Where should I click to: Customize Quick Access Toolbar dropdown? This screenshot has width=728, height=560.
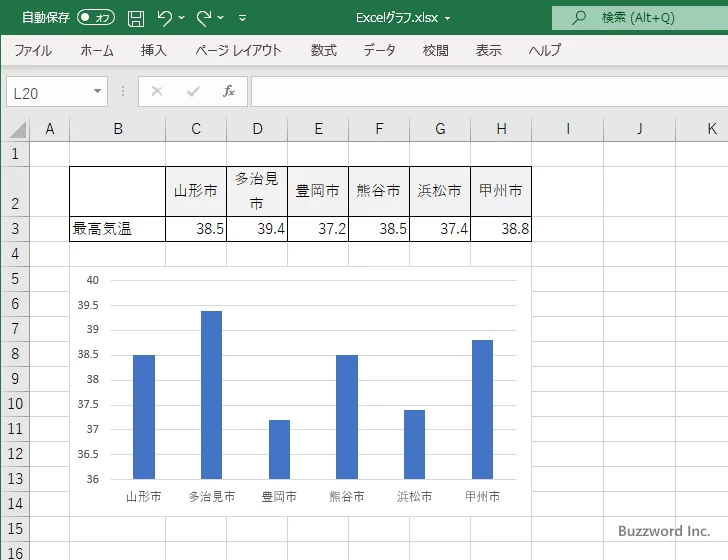[242, 18]
